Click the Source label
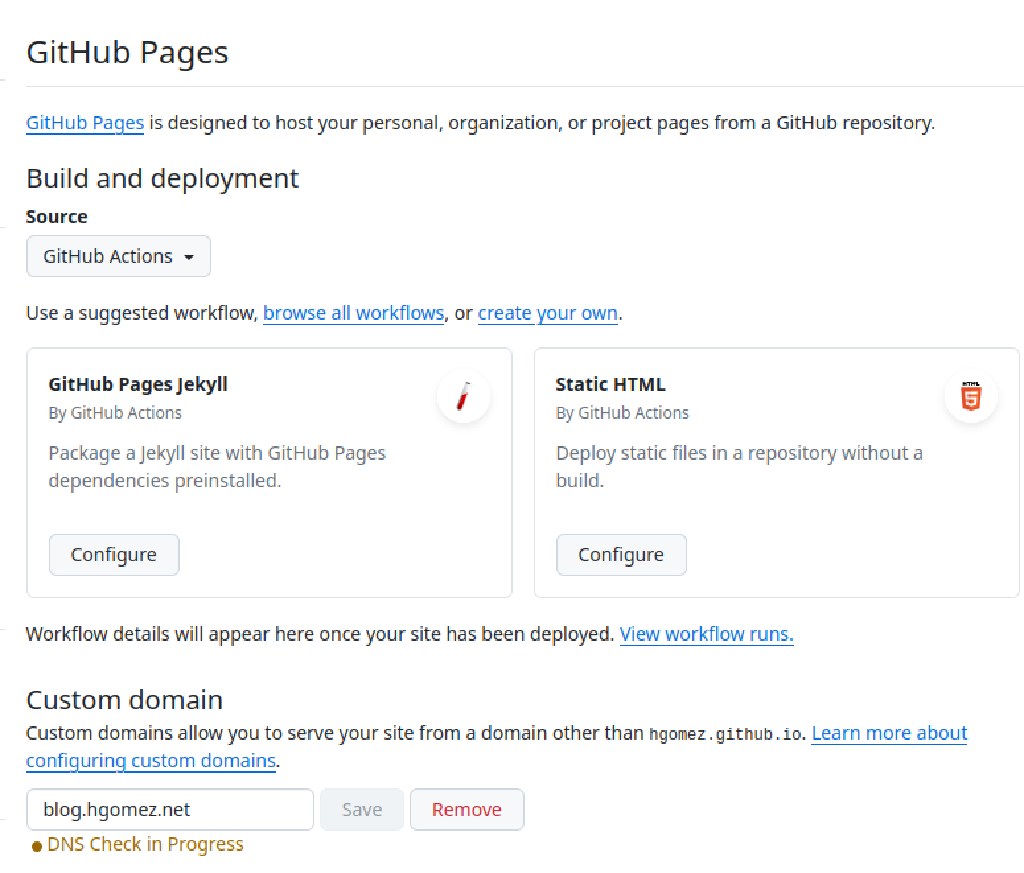 [57, 216]
